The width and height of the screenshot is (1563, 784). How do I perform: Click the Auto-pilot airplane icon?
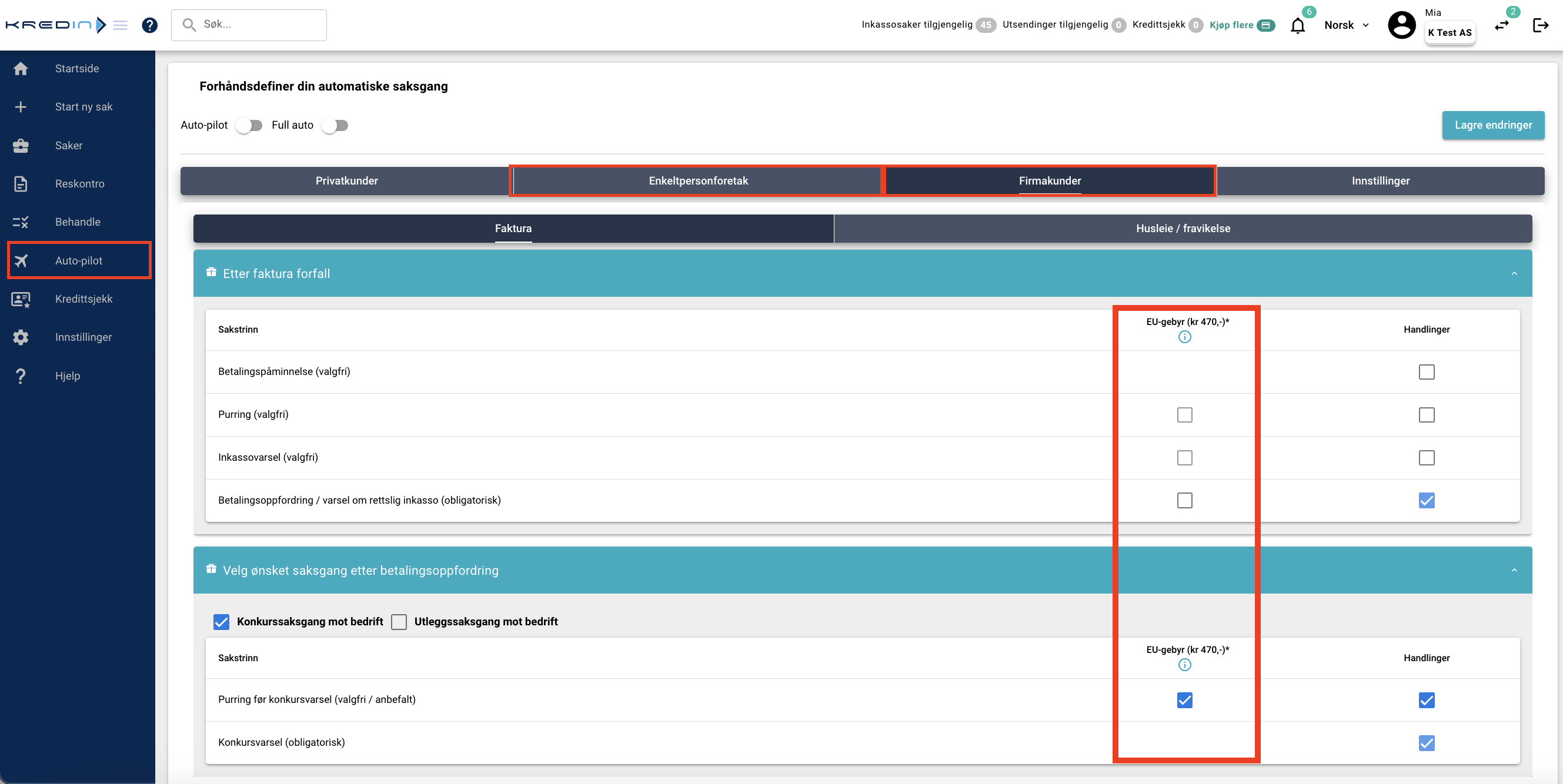point(21,261)
